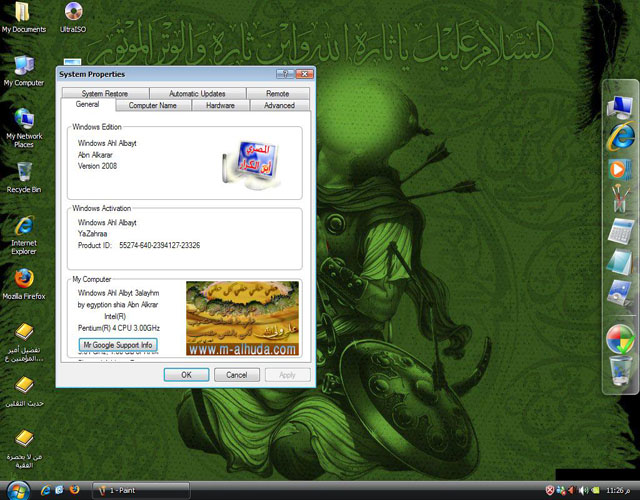The height and width of the screenshot is (500, 640).
Task: Click the orange arrow tray icon
Action: click(572, 490)
